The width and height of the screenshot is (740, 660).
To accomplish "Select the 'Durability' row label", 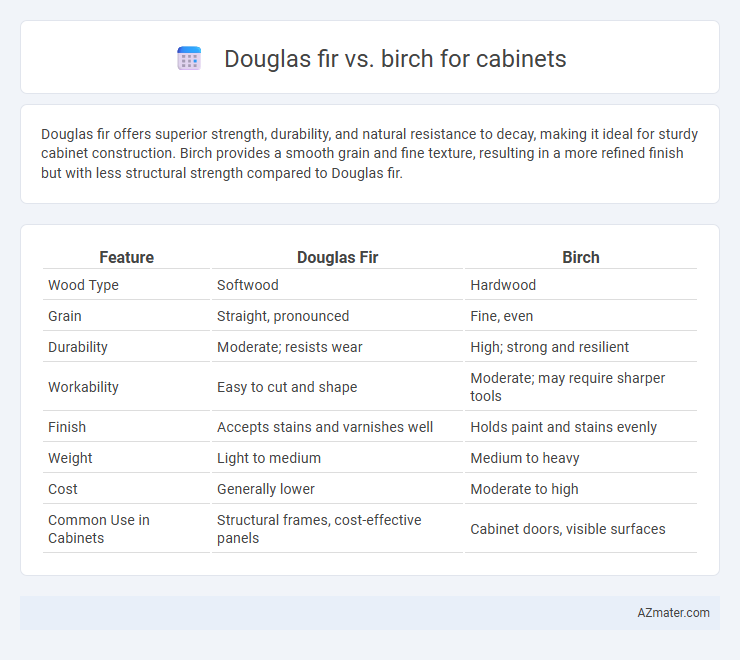I will (78, 347).
